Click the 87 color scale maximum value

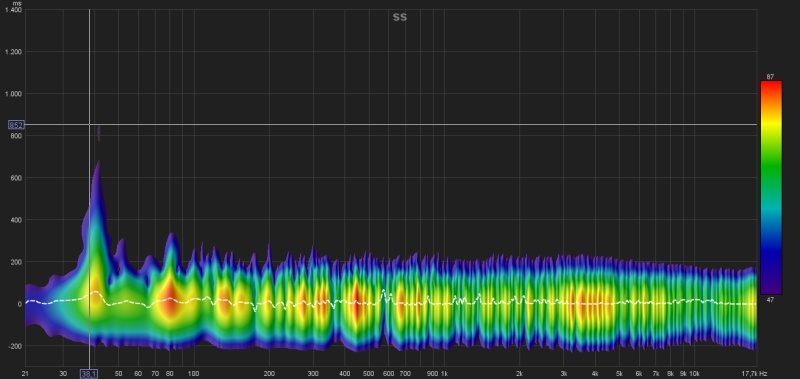click(x=770, y=77)
